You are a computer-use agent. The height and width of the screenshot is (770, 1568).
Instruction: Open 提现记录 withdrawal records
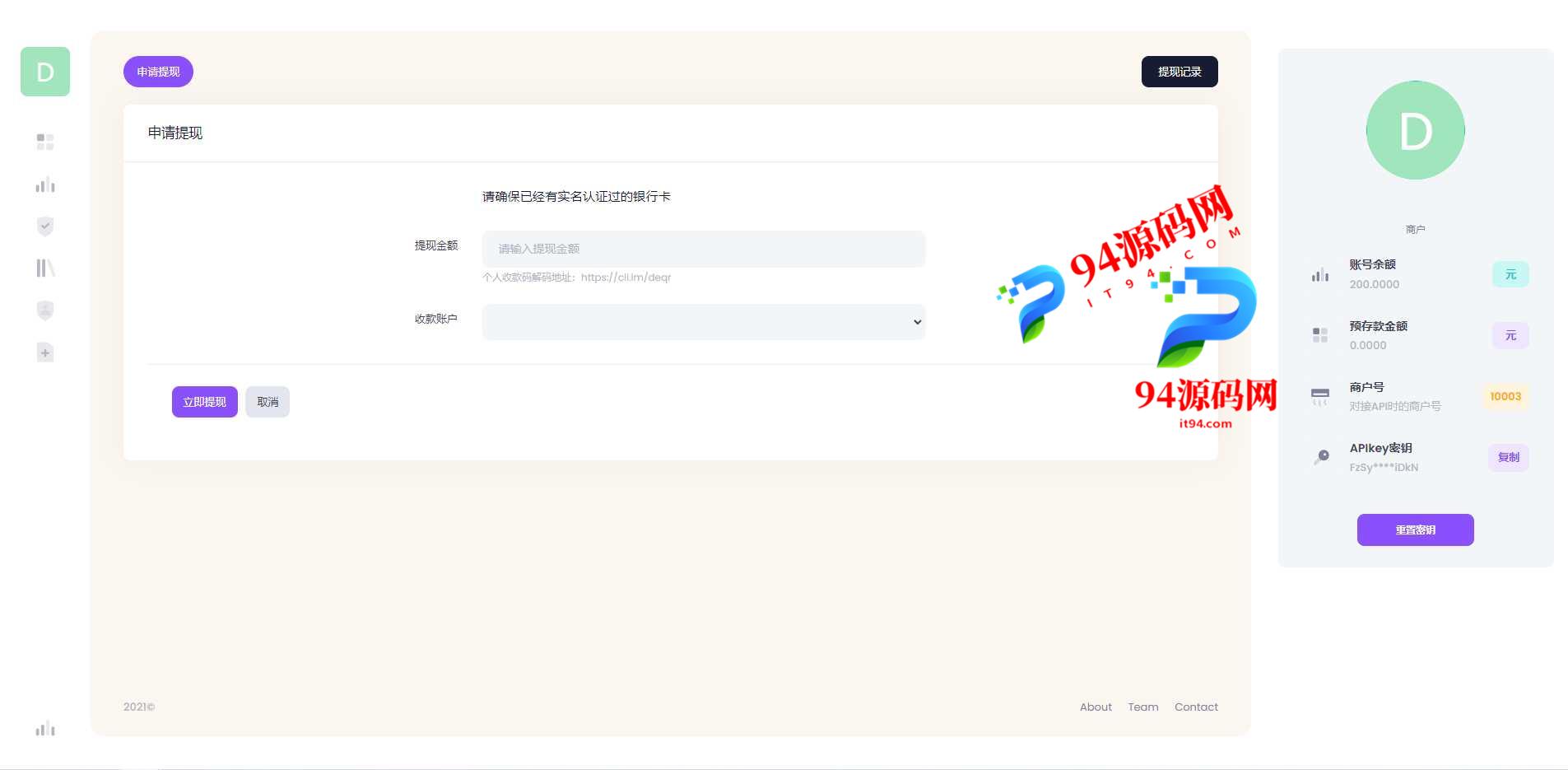[1179, 72]
